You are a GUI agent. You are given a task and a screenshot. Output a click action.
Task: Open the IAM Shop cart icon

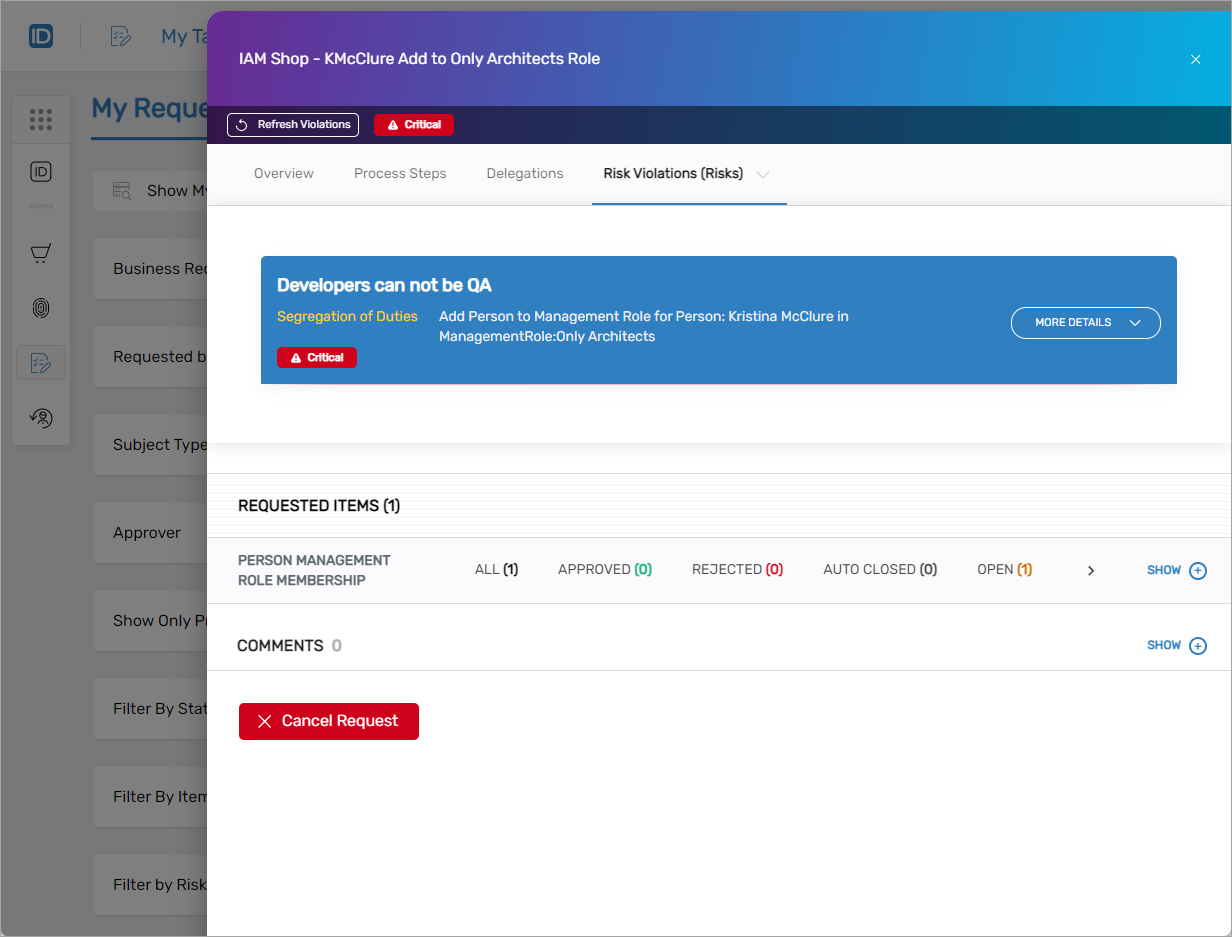point(41,253)
